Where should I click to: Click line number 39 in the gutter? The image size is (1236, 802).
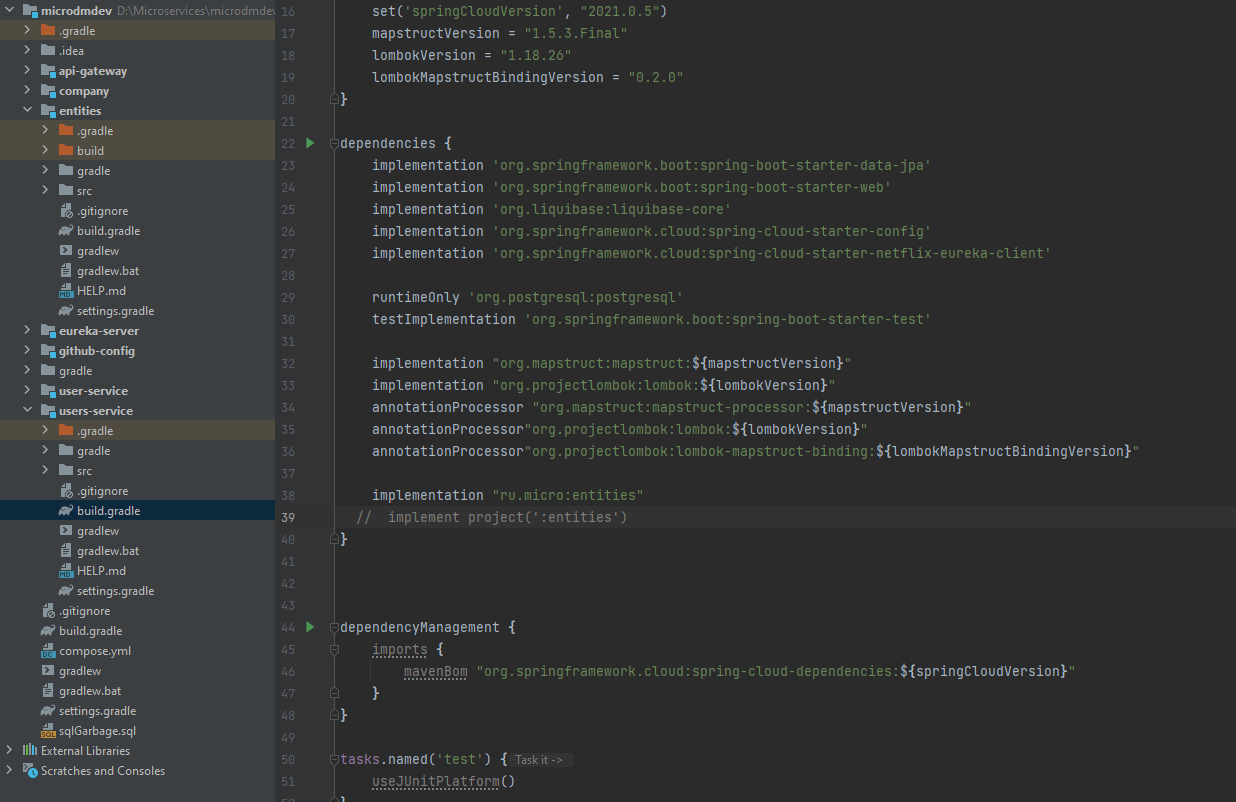[x=288, y=517]
